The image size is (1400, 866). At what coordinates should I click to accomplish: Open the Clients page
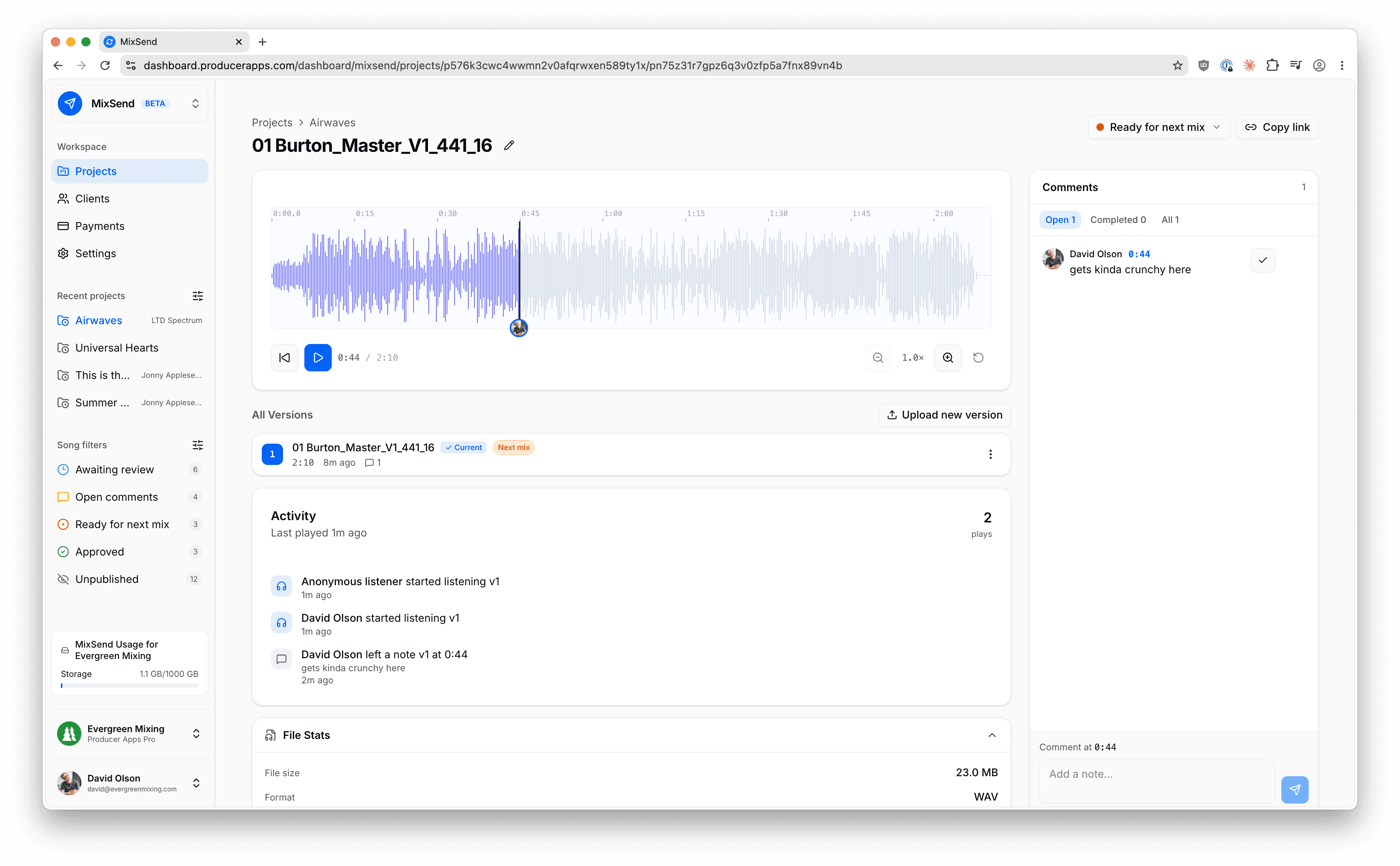[129, 199]
